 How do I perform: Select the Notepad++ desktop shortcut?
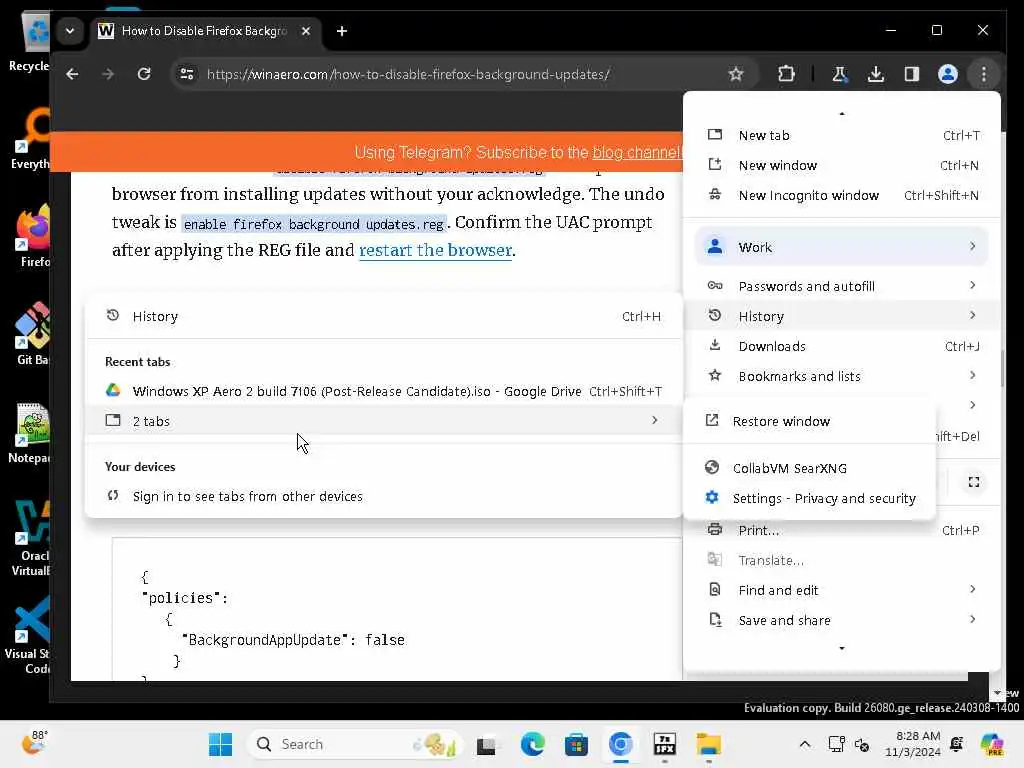(x=31, y=431)
